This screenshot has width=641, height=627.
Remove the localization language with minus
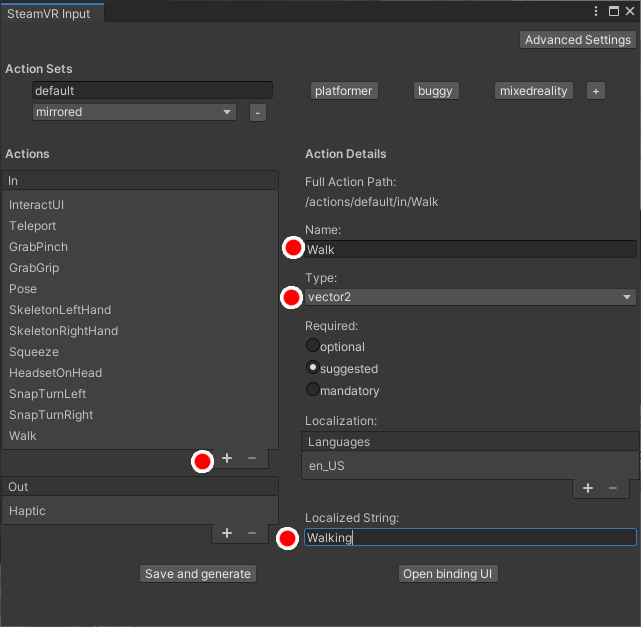pos(613,488)
